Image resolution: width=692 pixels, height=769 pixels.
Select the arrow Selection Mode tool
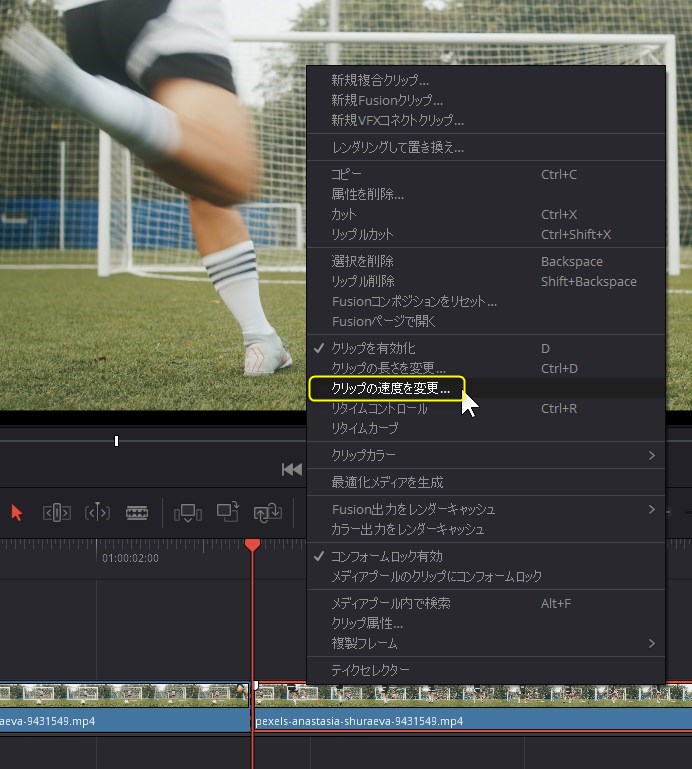coord(17,513)
